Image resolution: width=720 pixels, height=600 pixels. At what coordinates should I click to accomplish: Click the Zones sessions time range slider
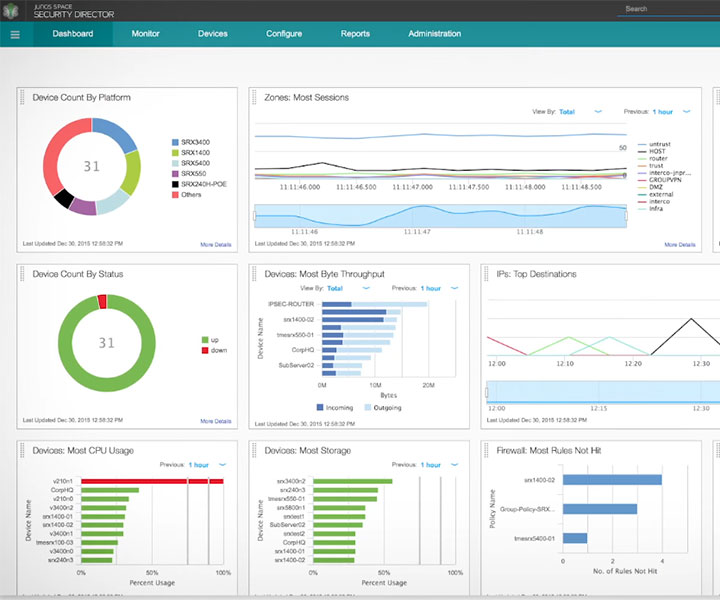tap(440, 214)
